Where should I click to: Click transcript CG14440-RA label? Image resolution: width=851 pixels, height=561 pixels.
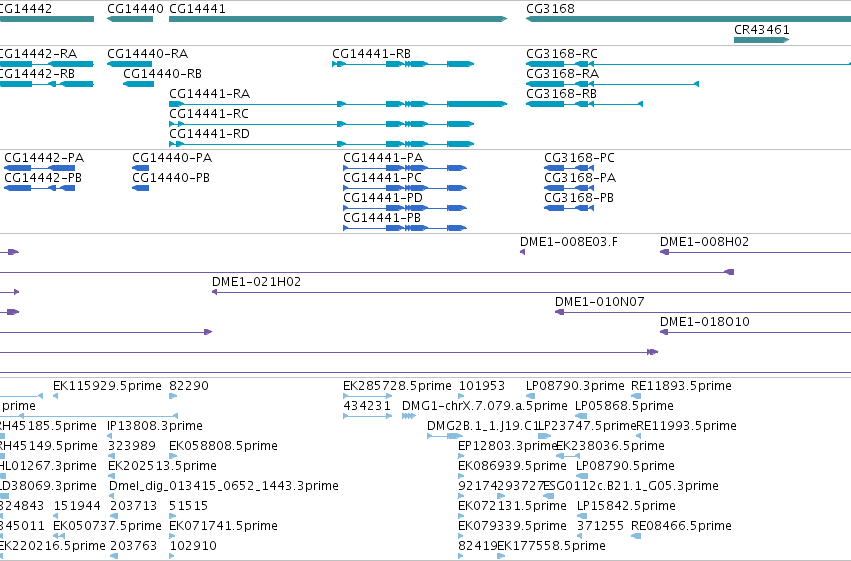pyautogui.click(x=148, y=54)
